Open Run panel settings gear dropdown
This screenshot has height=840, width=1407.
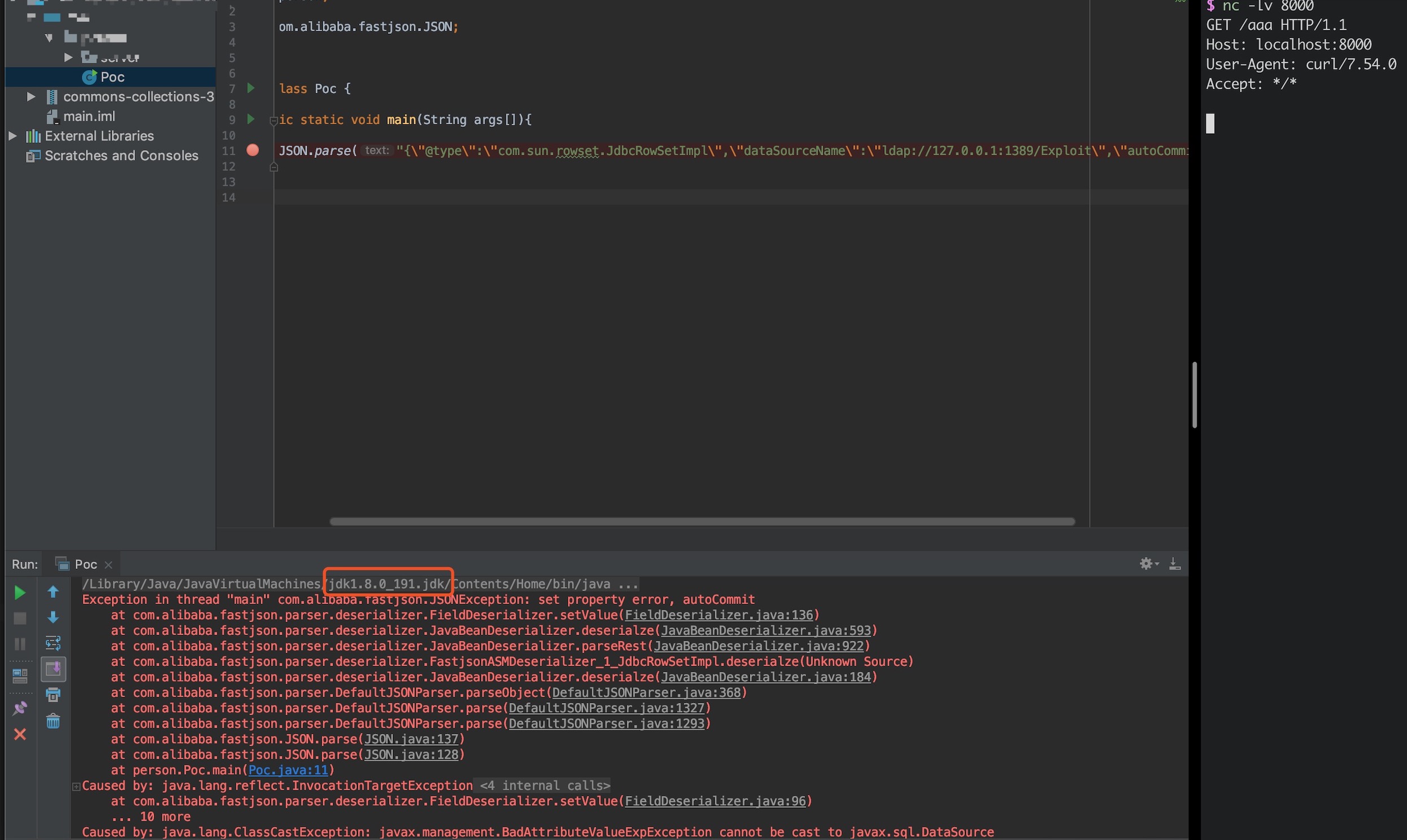point(1148,564)
